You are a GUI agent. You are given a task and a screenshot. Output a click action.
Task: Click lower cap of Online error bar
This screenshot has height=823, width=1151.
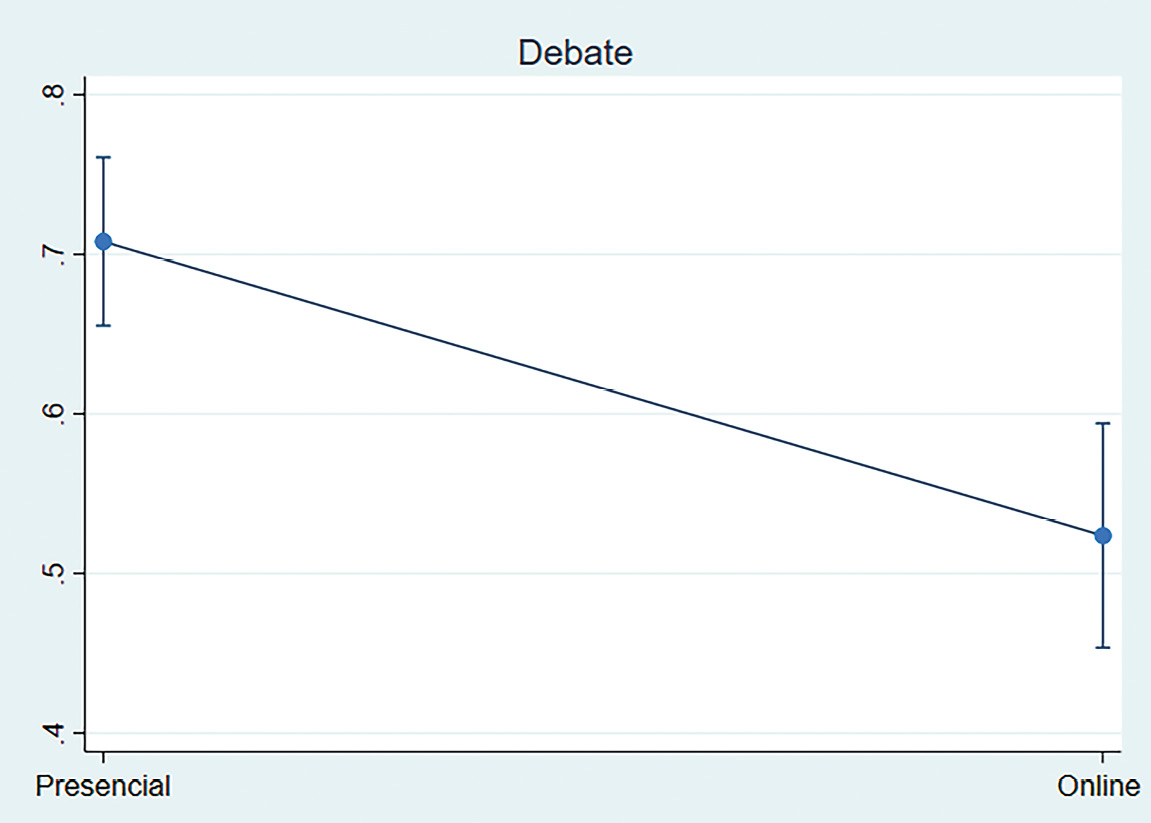(x=1103, y=647)
